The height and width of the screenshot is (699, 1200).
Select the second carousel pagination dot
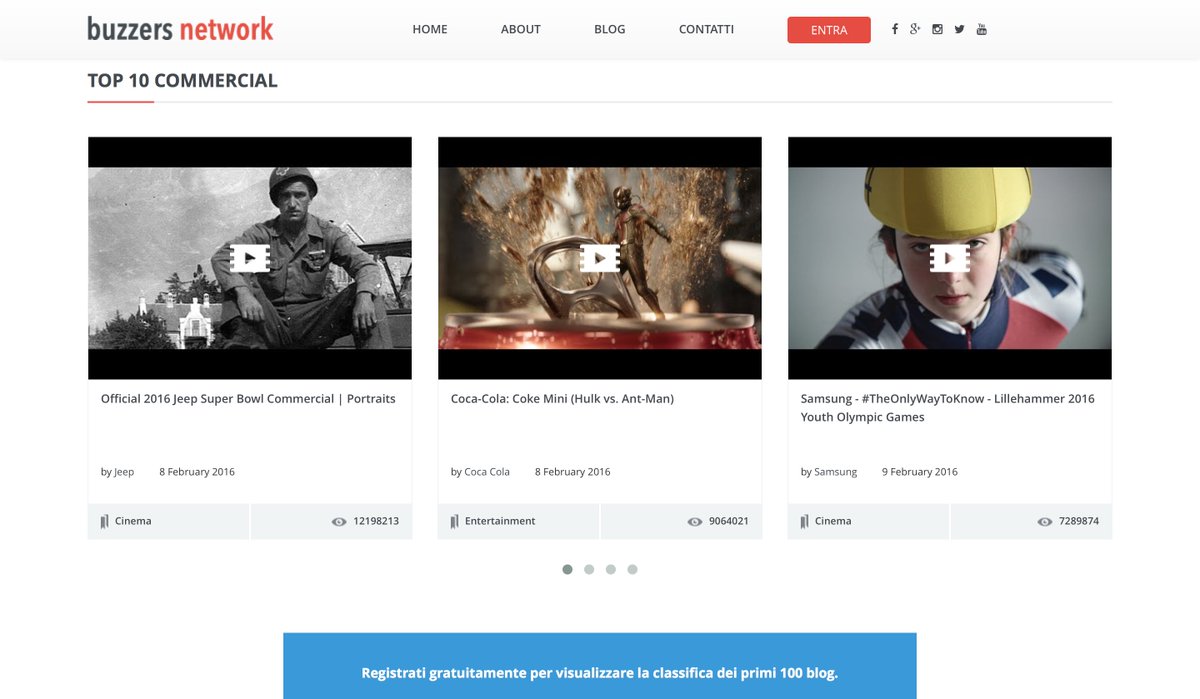tap(589, 569)
